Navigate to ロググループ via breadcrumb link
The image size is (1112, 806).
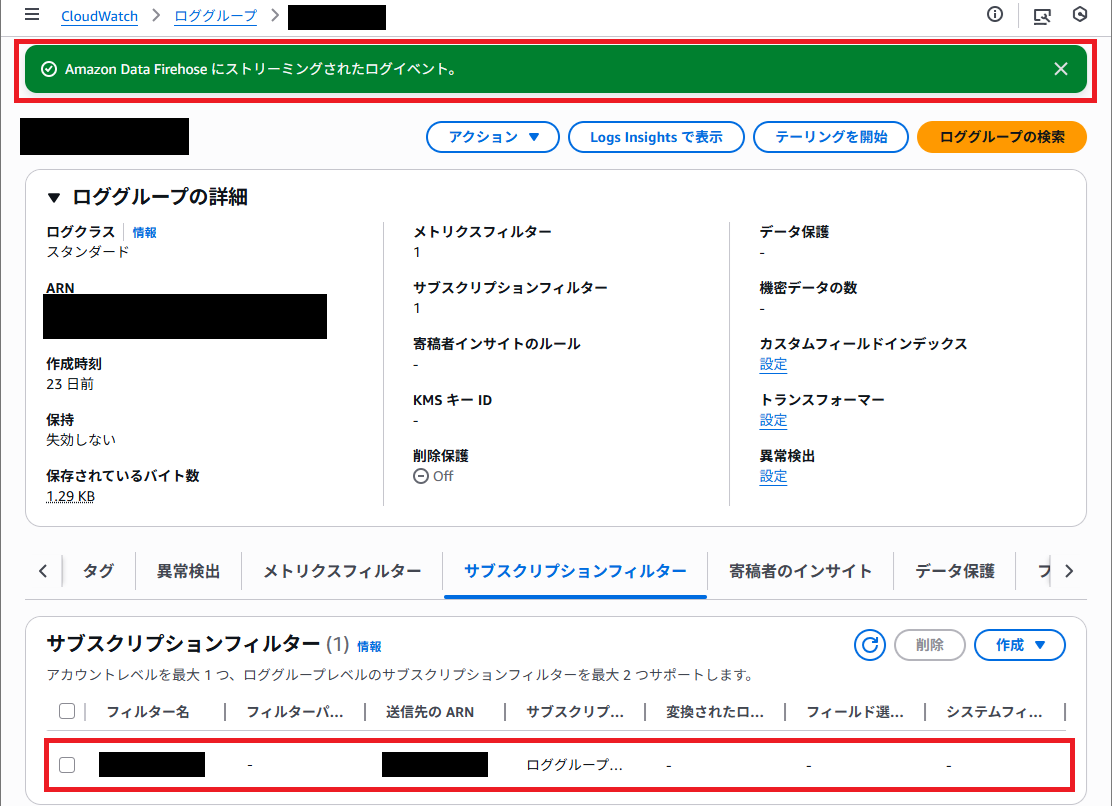(214, 16)
